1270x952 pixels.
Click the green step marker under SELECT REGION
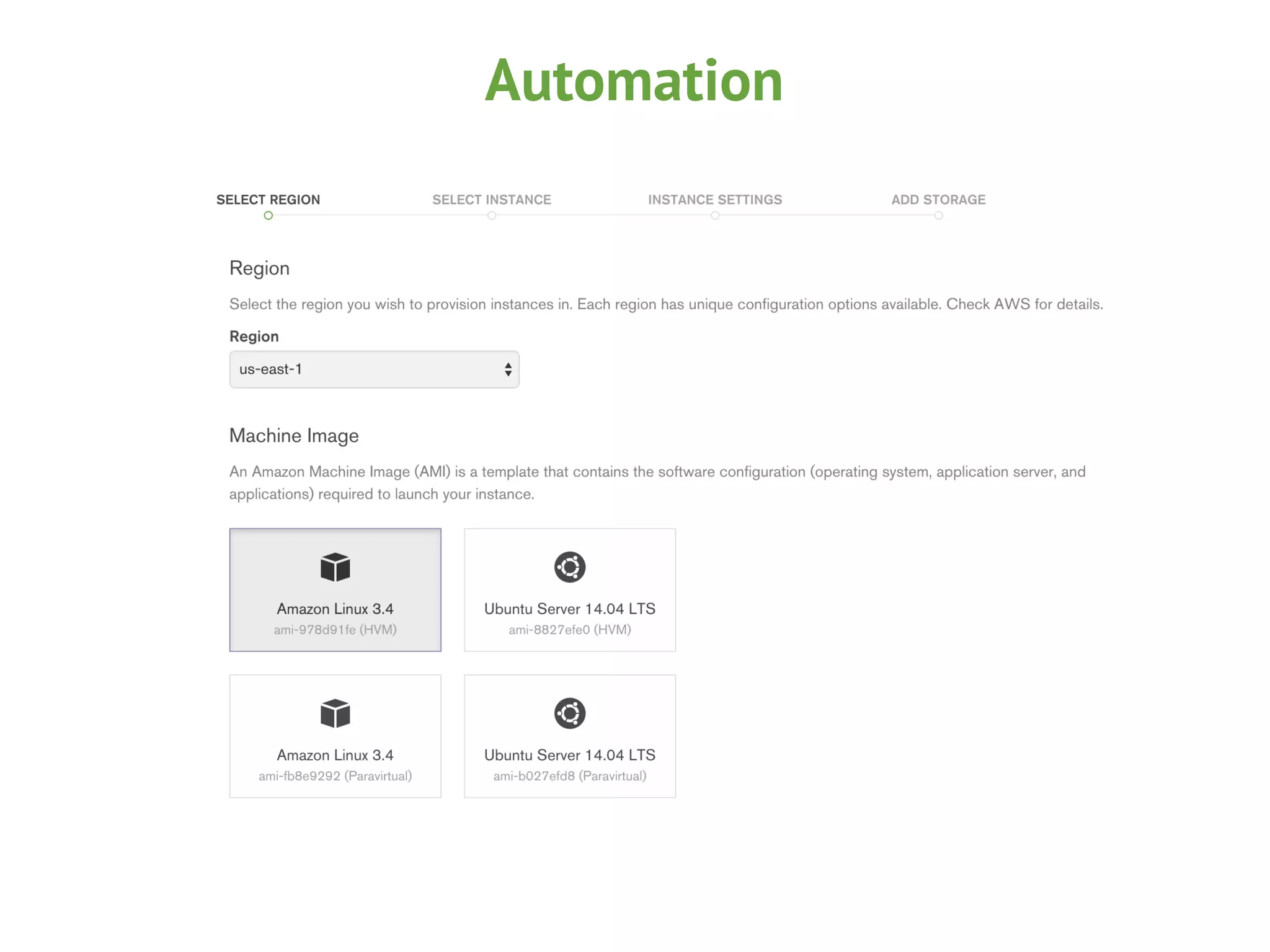click(268, 216)
